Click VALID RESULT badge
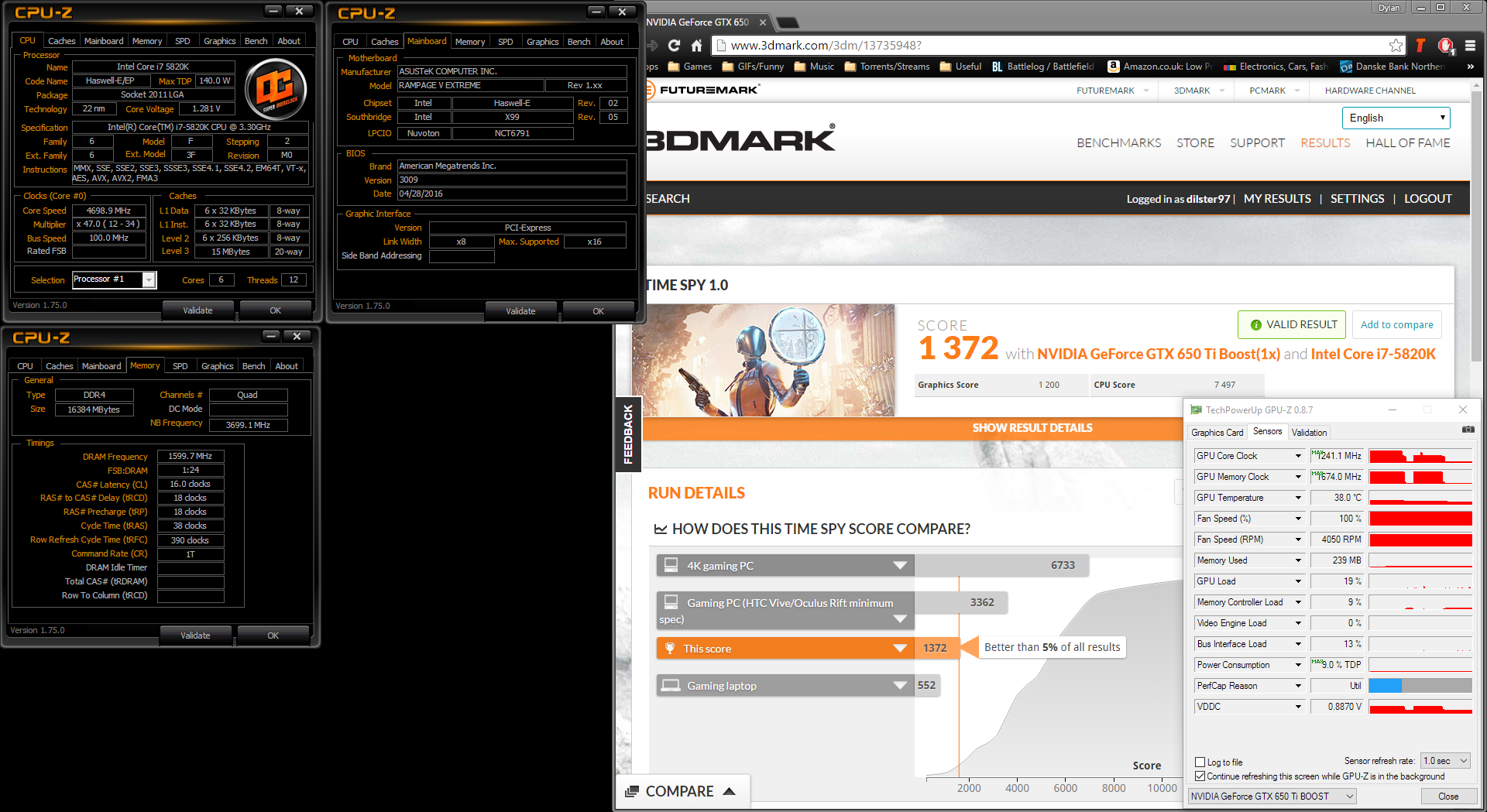Screen dimensions: 1487x812 (1291, 324)
